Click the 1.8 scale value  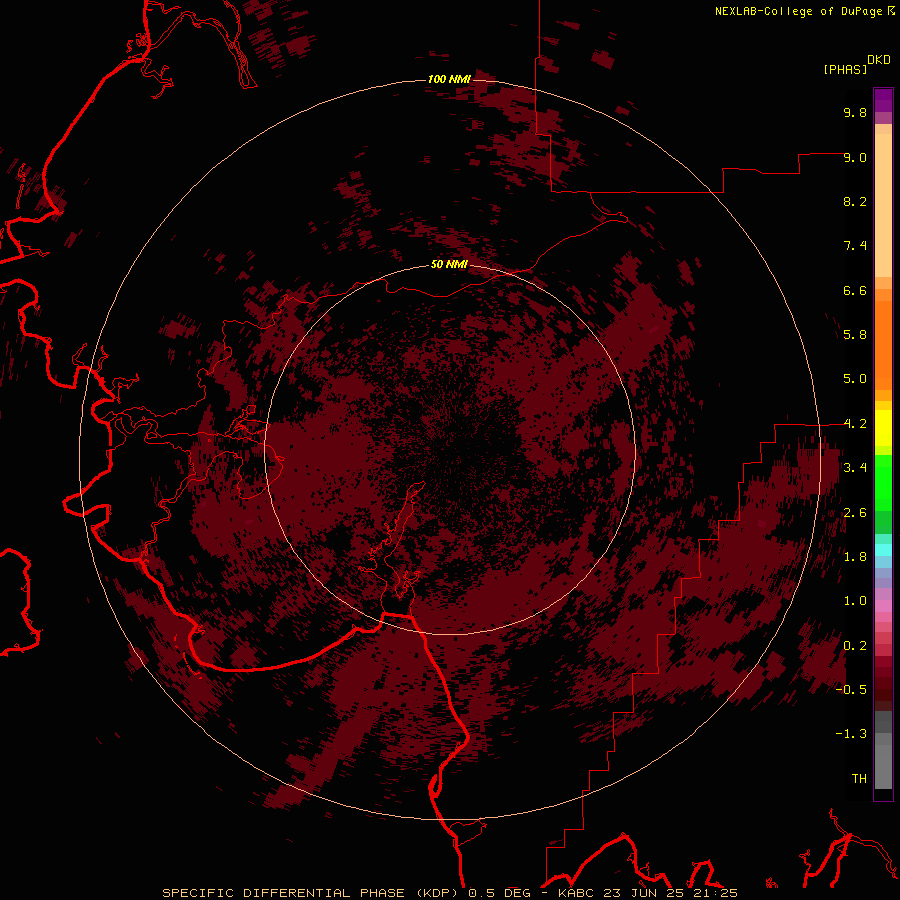(855, 557)
